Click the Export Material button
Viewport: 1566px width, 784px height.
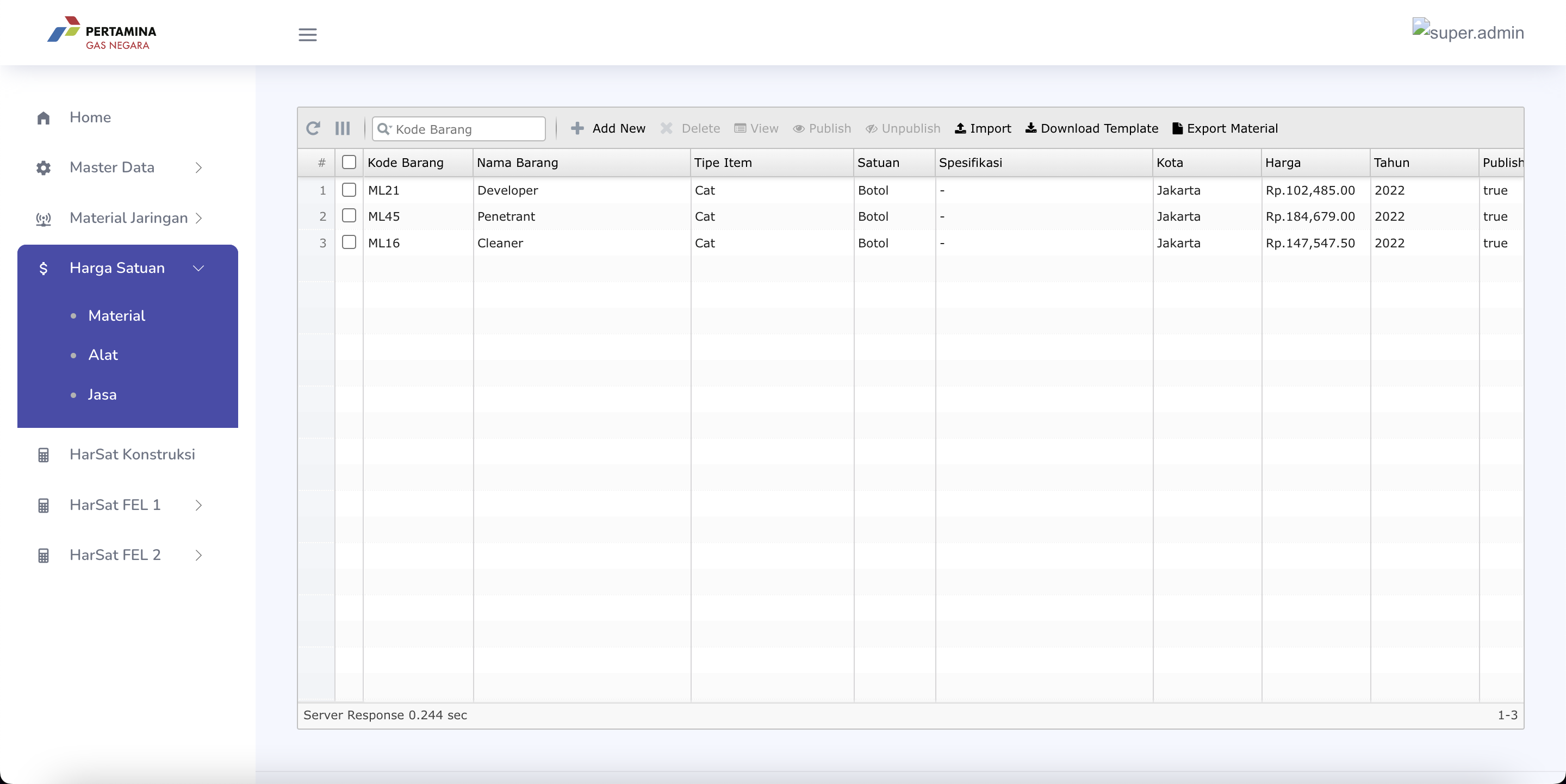click(1225, 128)
